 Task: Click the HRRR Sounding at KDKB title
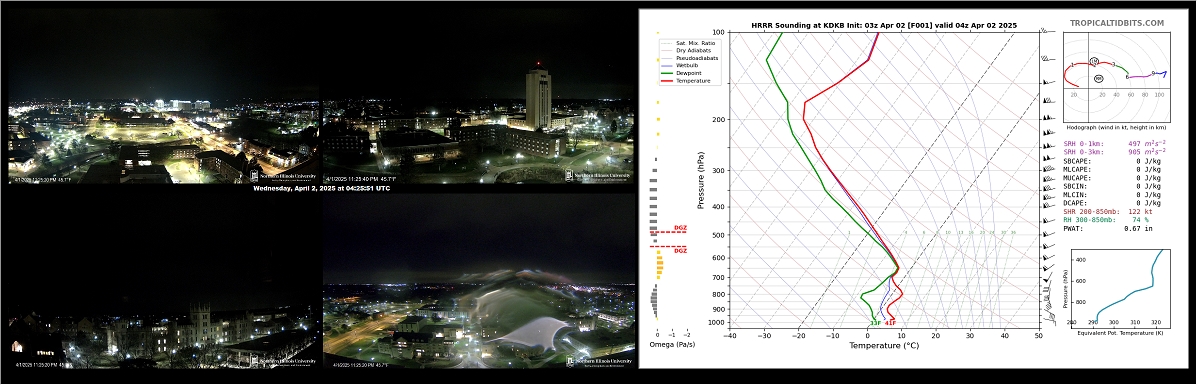pyautogui.click(x=883, y=25)
